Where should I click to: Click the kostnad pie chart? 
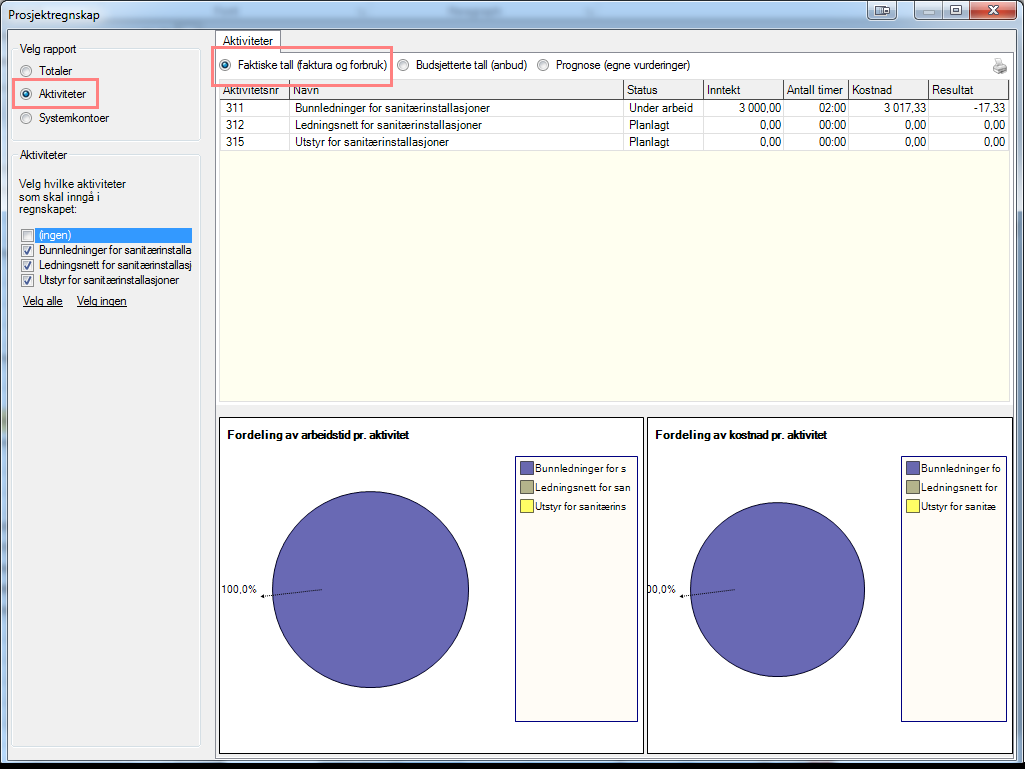click(x=777, y=589)
